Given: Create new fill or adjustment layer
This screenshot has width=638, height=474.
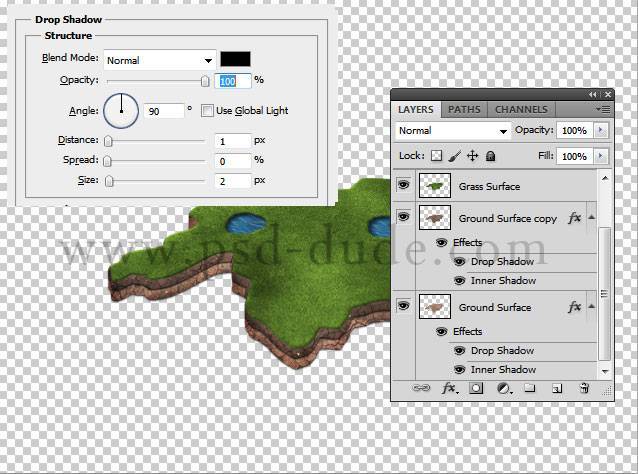Looking at the screenshot, I should (x=504, y=389).
